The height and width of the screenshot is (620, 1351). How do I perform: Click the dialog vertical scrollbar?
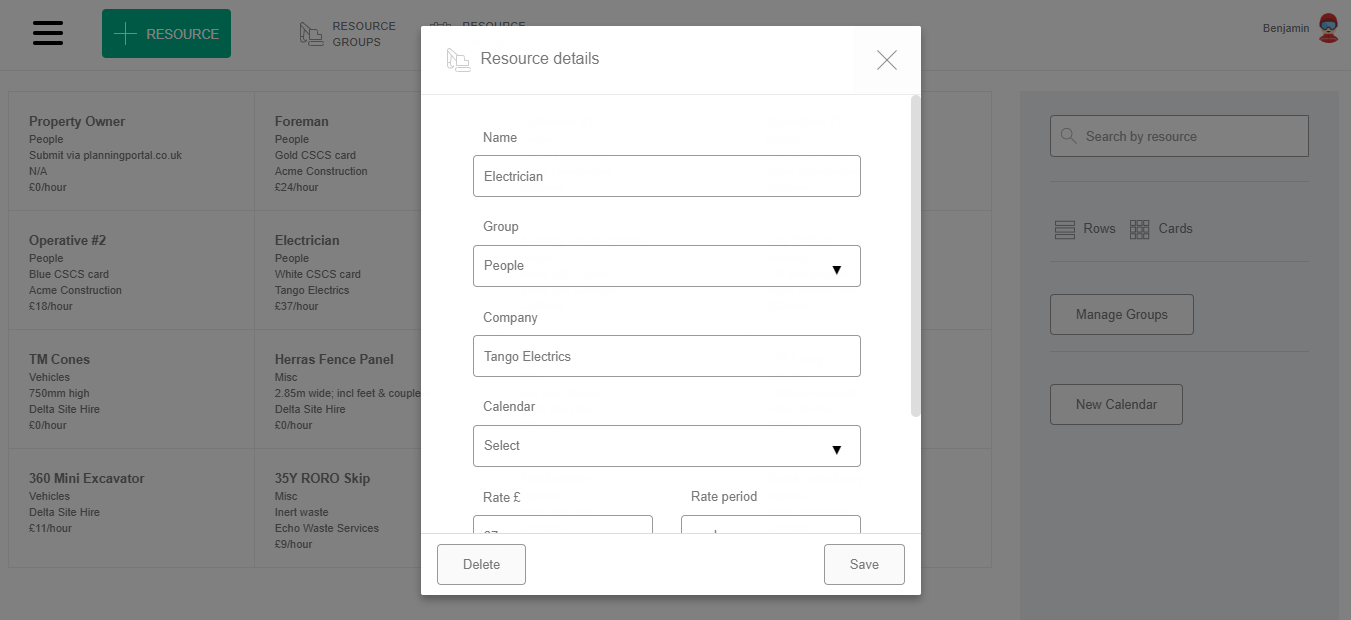916,256
